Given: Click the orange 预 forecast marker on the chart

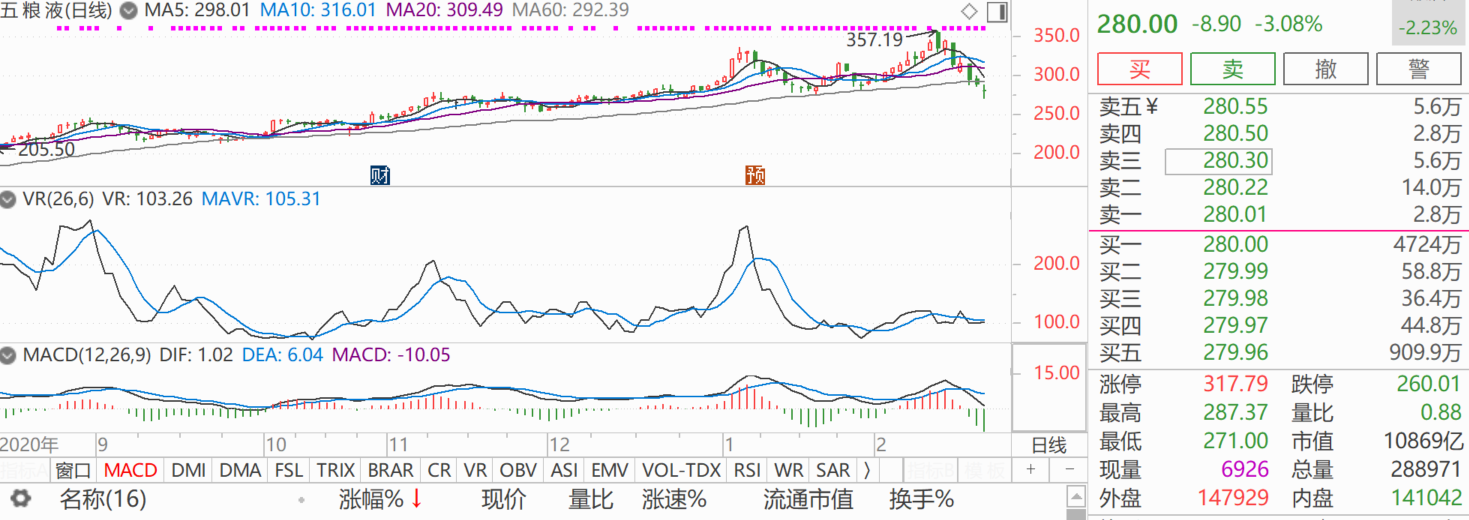Looking at the screenshot, I should pos(755,175).
